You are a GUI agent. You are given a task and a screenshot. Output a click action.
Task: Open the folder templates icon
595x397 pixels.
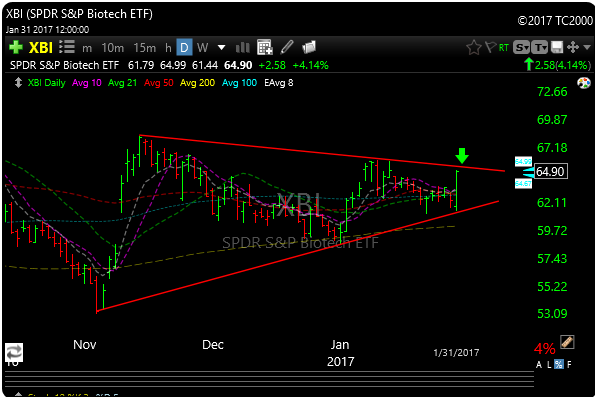(x=309, y=47)
